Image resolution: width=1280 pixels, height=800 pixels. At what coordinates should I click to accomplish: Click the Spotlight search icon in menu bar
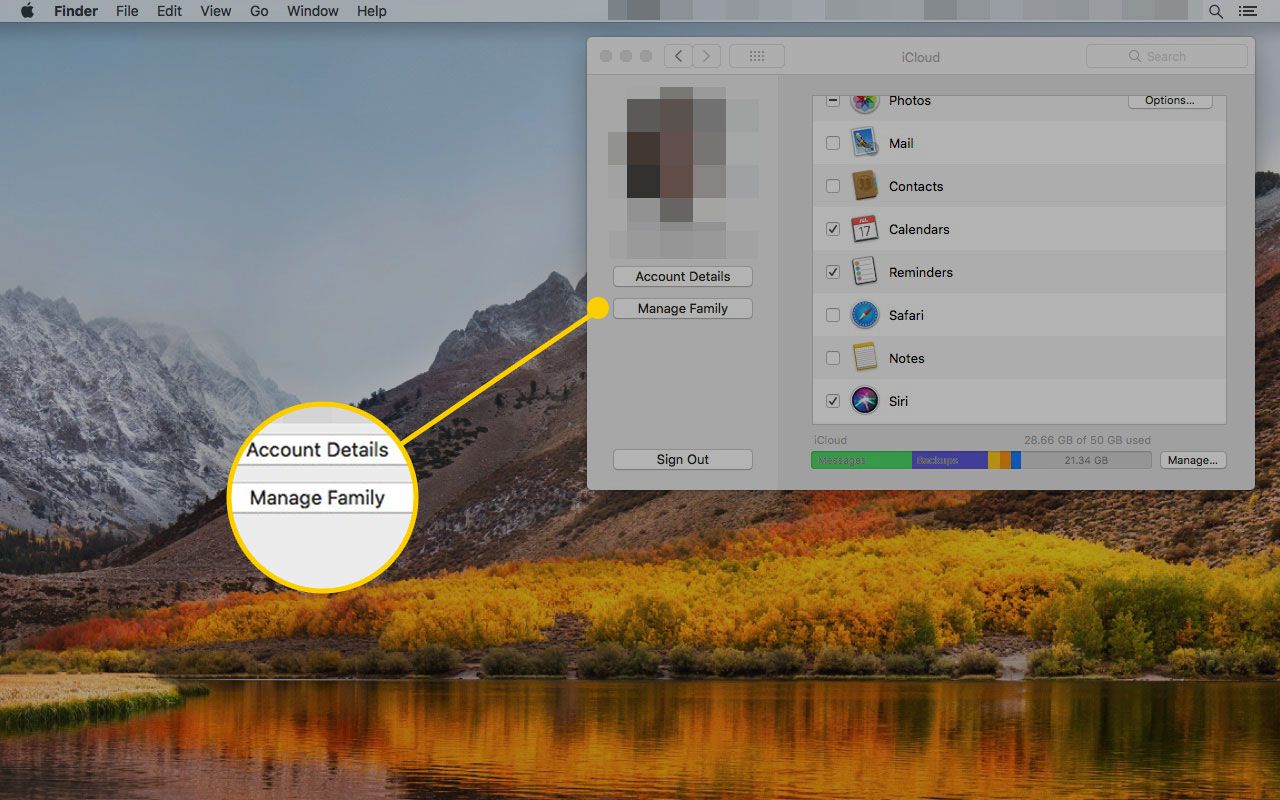tap(1216, 11)
